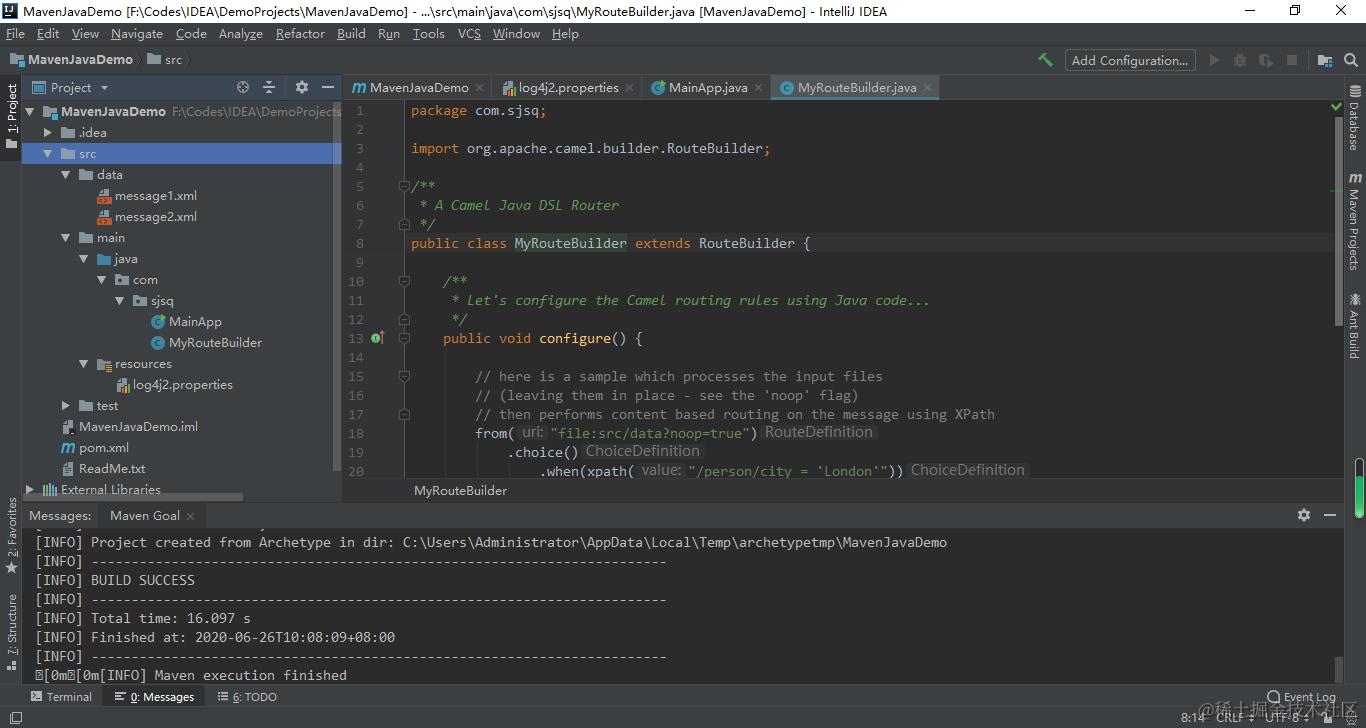Expand the test folder
The image size is (1366, 728).
66,406
